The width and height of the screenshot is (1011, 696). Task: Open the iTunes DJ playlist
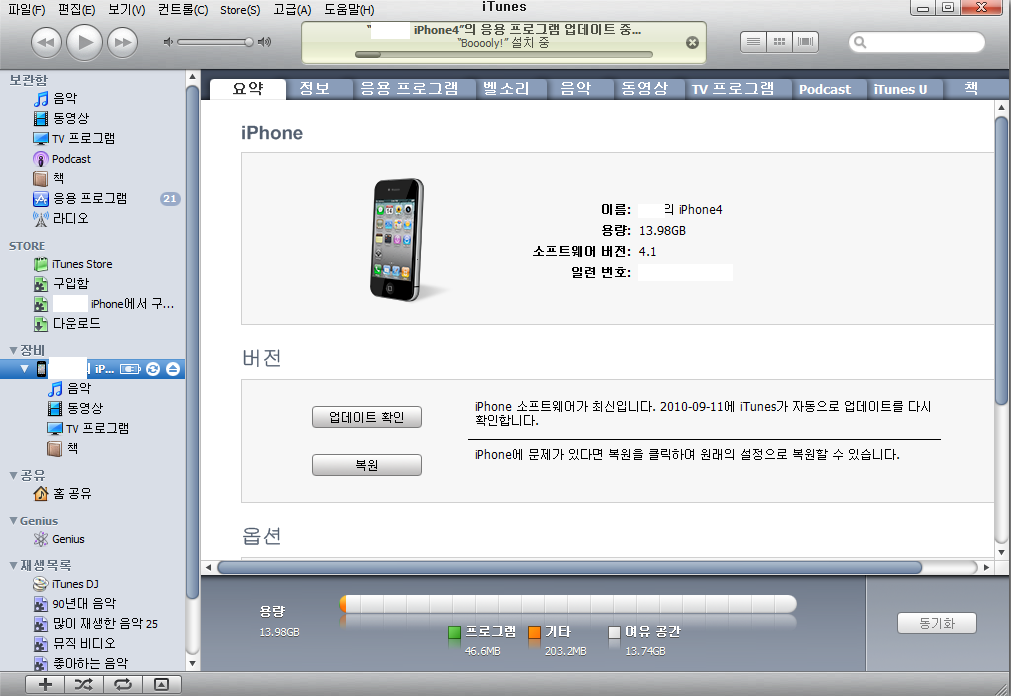(66, 584)
